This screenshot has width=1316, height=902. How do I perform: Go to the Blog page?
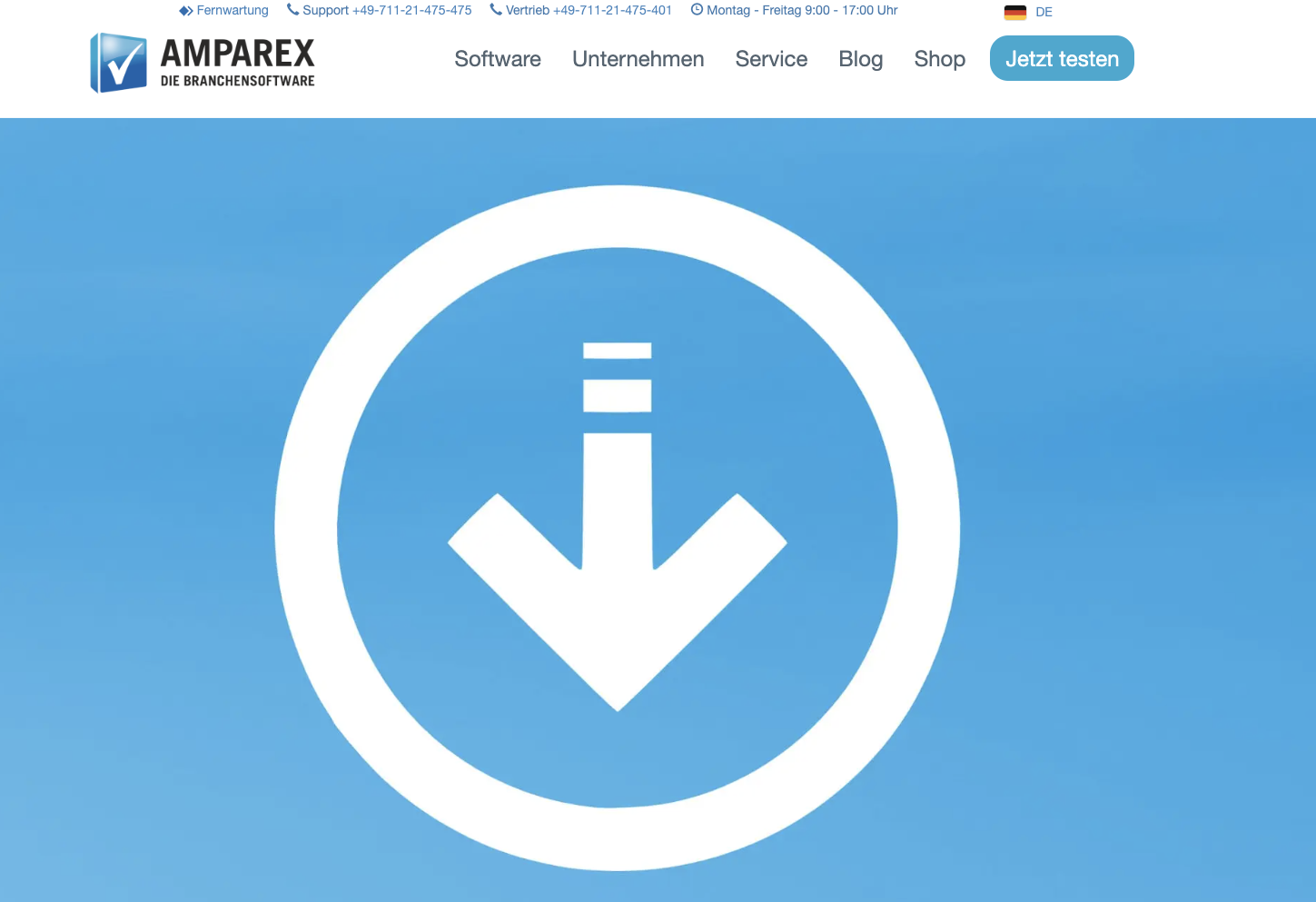coord(860,59)
